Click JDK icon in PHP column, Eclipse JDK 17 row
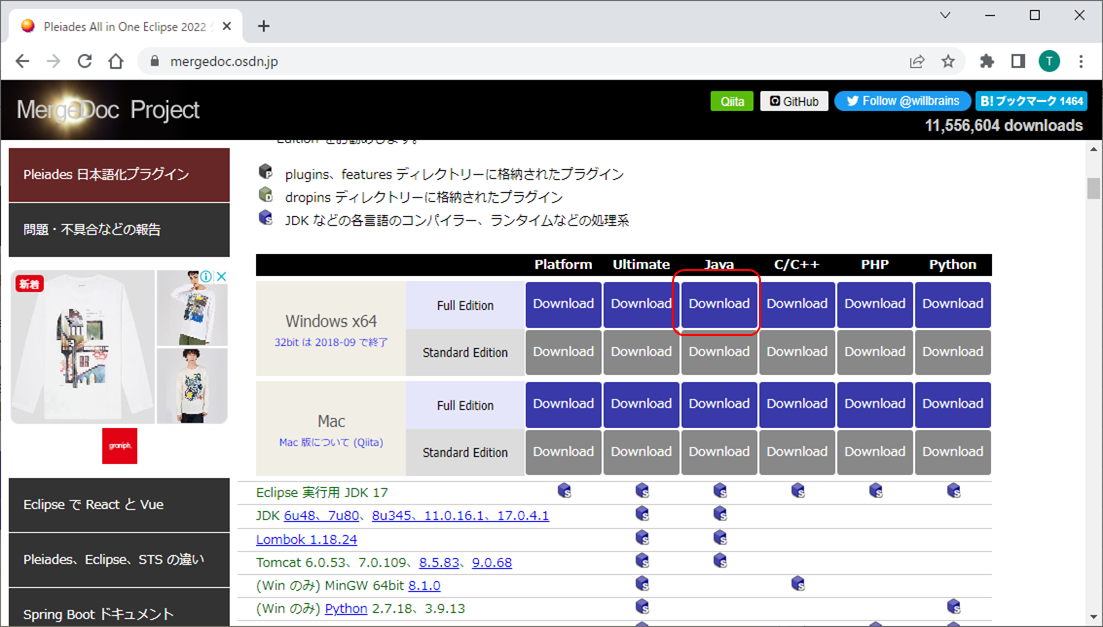1103x627 pixels. 876,490
